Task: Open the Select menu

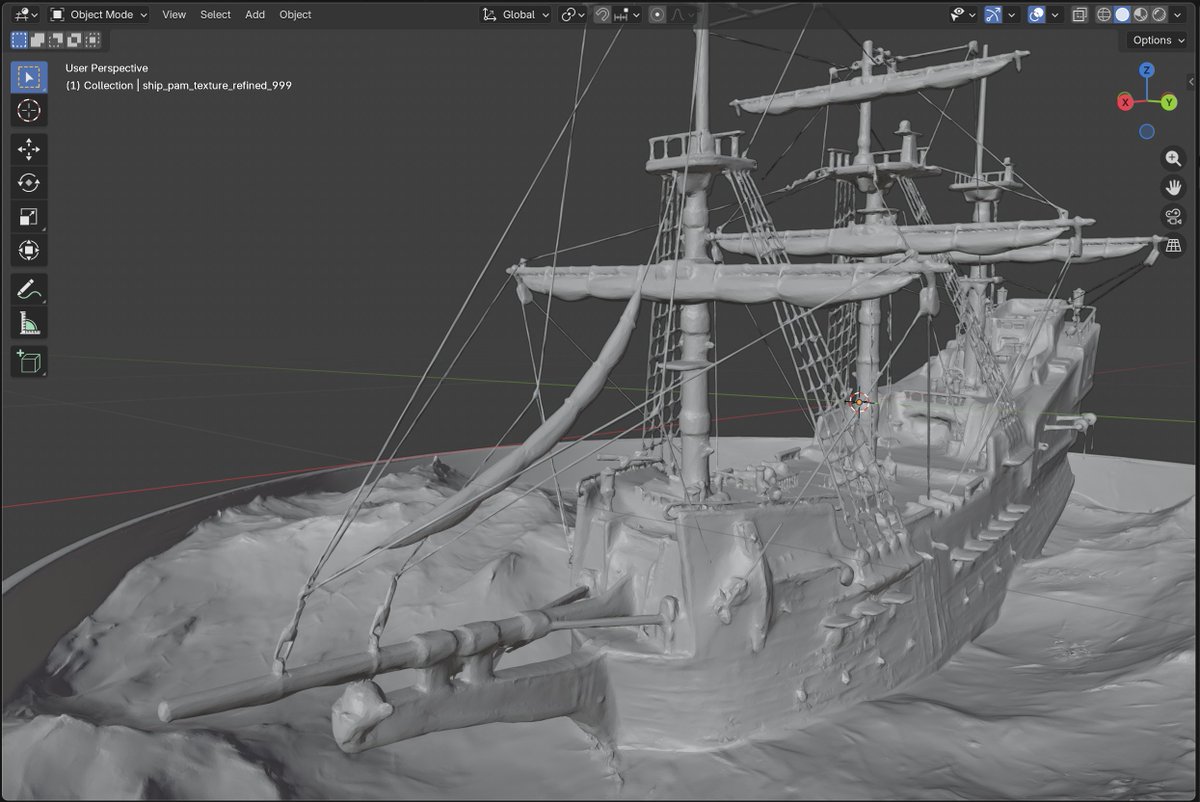Action: [215, 15]
